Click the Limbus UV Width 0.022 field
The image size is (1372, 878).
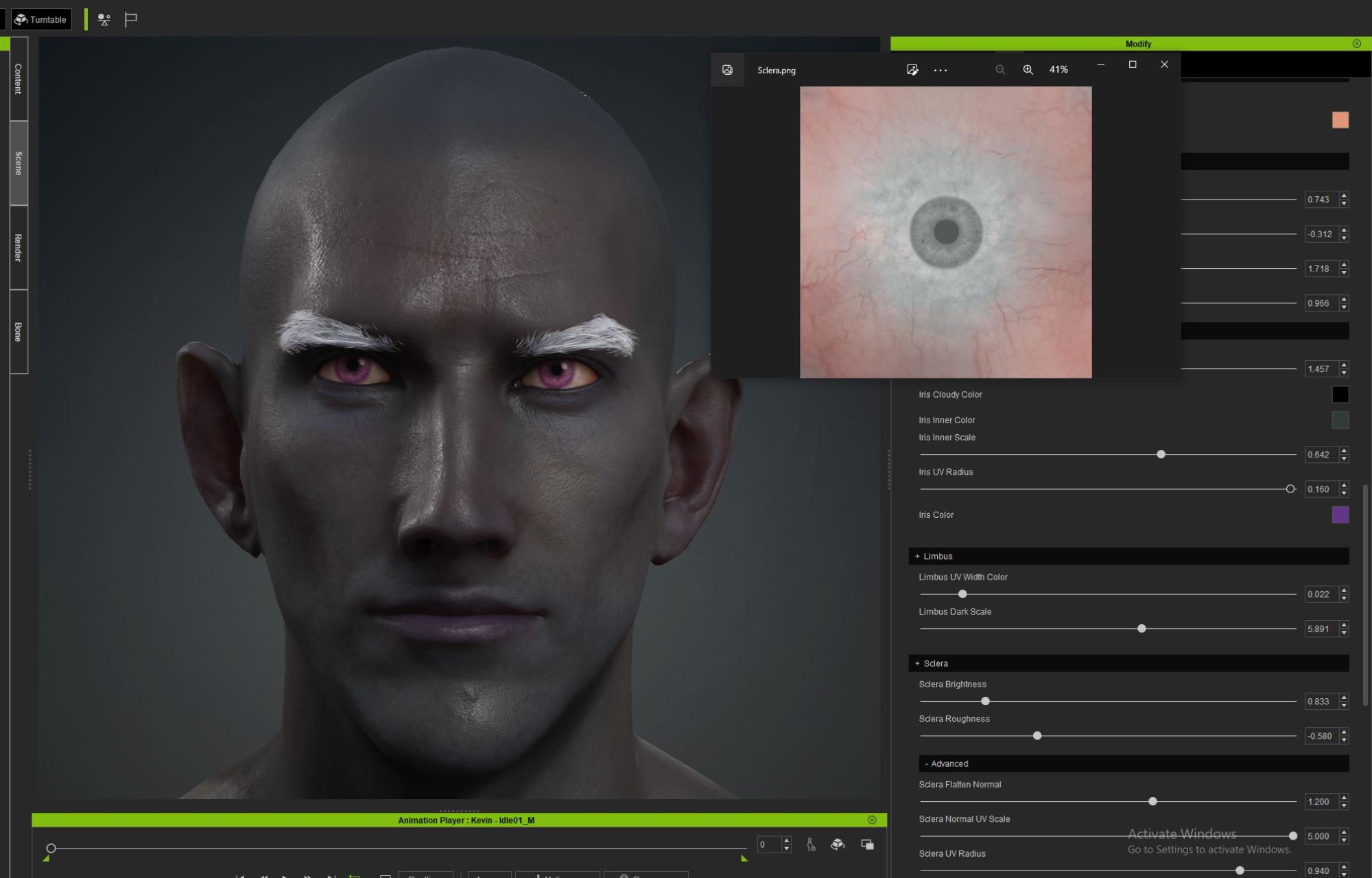1321,594
